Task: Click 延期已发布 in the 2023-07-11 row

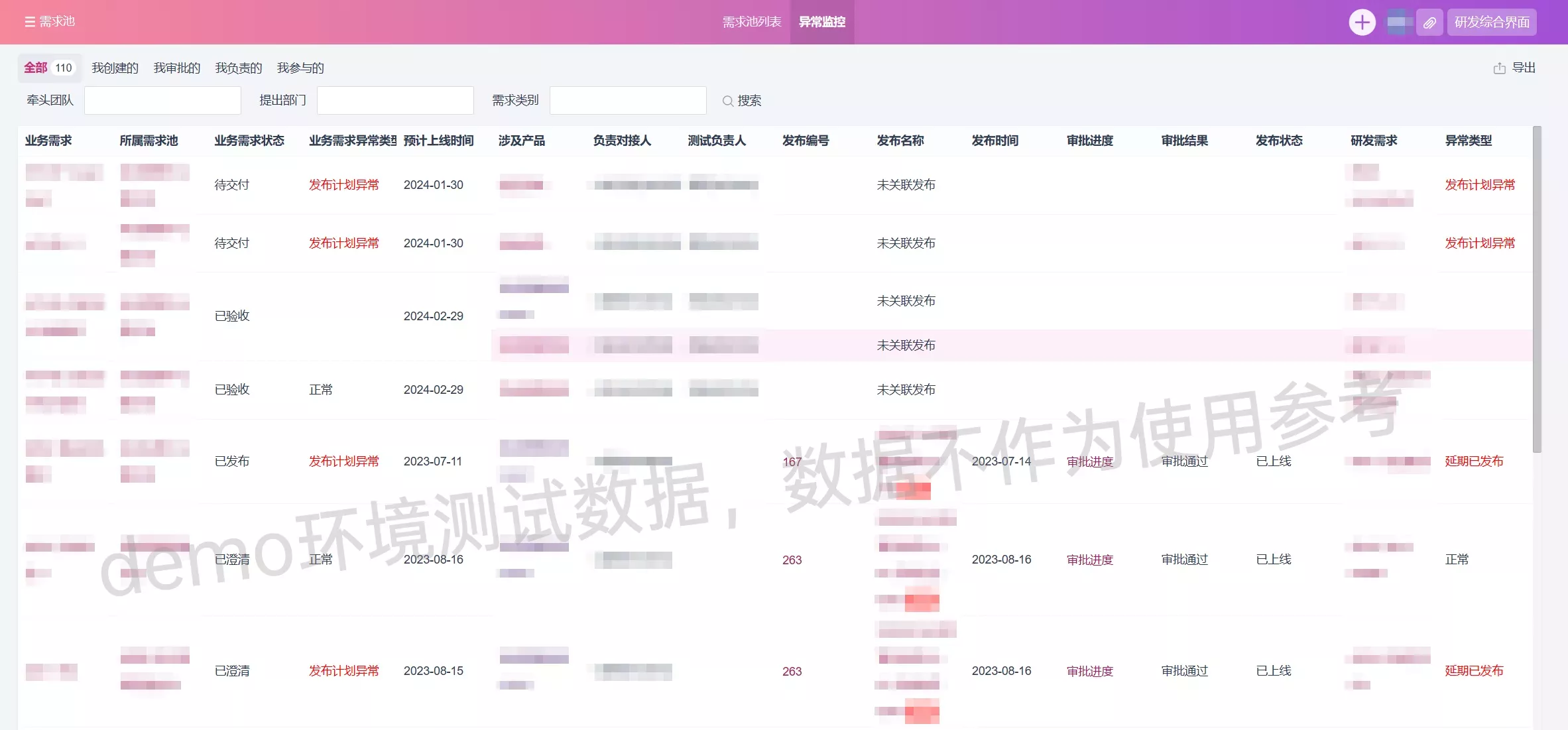Action: pyautogui.click(x=1474, y=461)
